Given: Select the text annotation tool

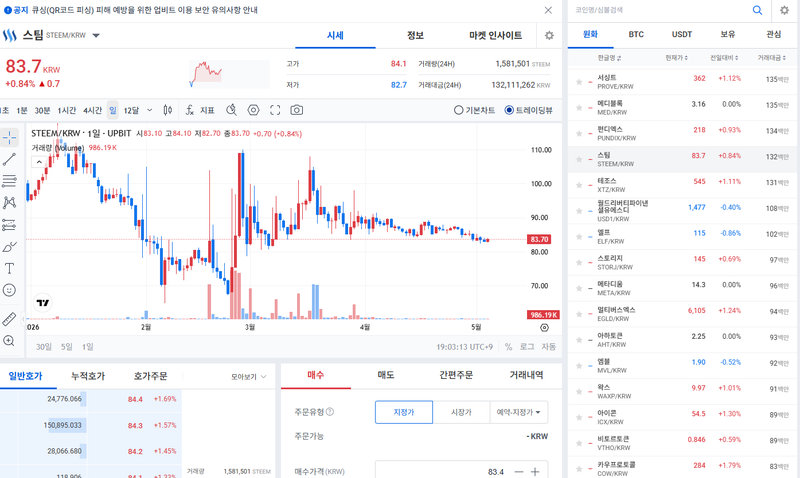Looking at the screenshot, I should pyautogui.click(x=9, y=268).
